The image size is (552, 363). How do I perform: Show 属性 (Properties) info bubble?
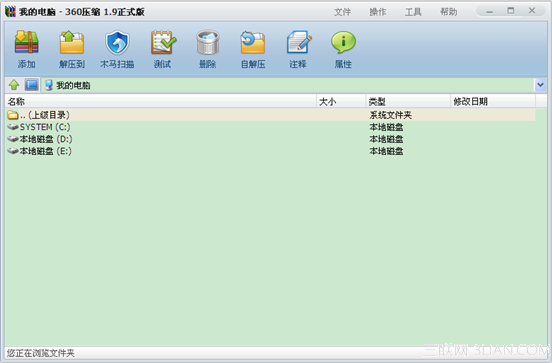pyautogui.click(x=343, y=43)
